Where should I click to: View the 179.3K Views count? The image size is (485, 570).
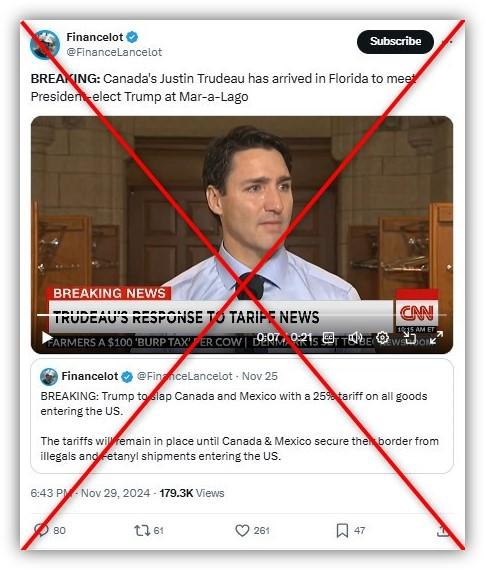click(x=192, y=493)
